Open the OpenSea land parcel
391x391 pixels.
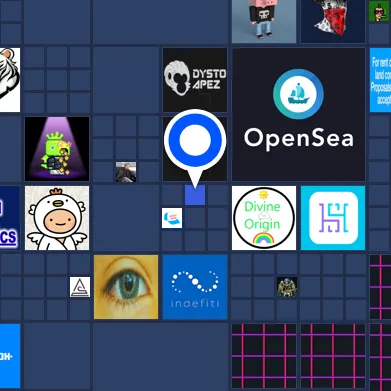point(299,114)
